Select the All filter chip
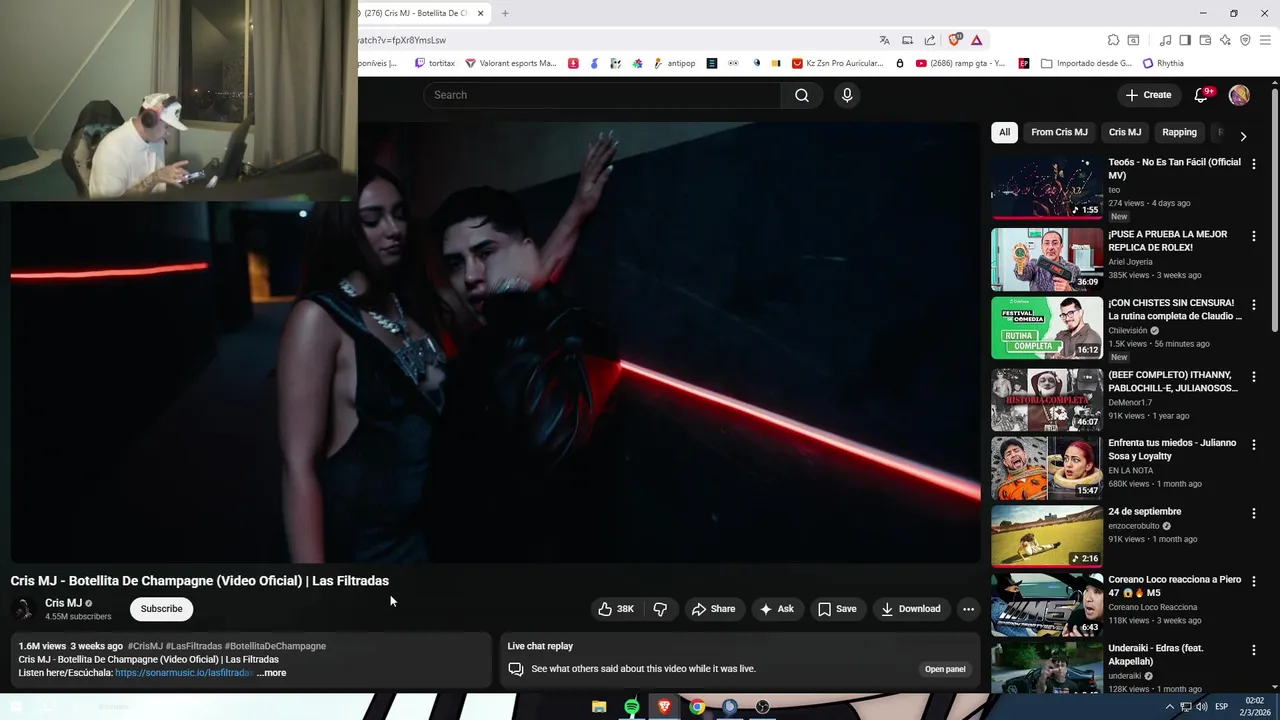The image size is (1280, 720). coord(1004,132)
